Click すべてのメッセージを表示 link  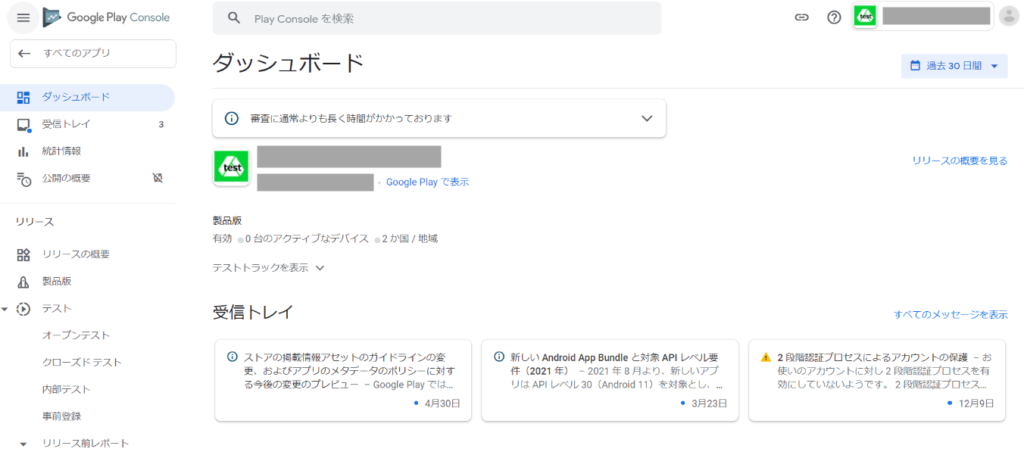pyautogui.click(x=950, y=315)
